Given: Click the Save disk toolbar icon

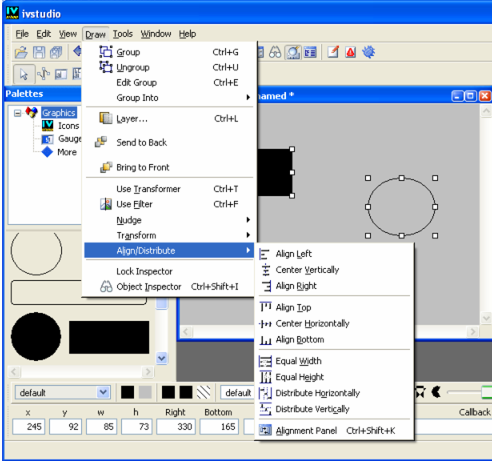Looking at the screenshot, I should [x=39, y=52].
